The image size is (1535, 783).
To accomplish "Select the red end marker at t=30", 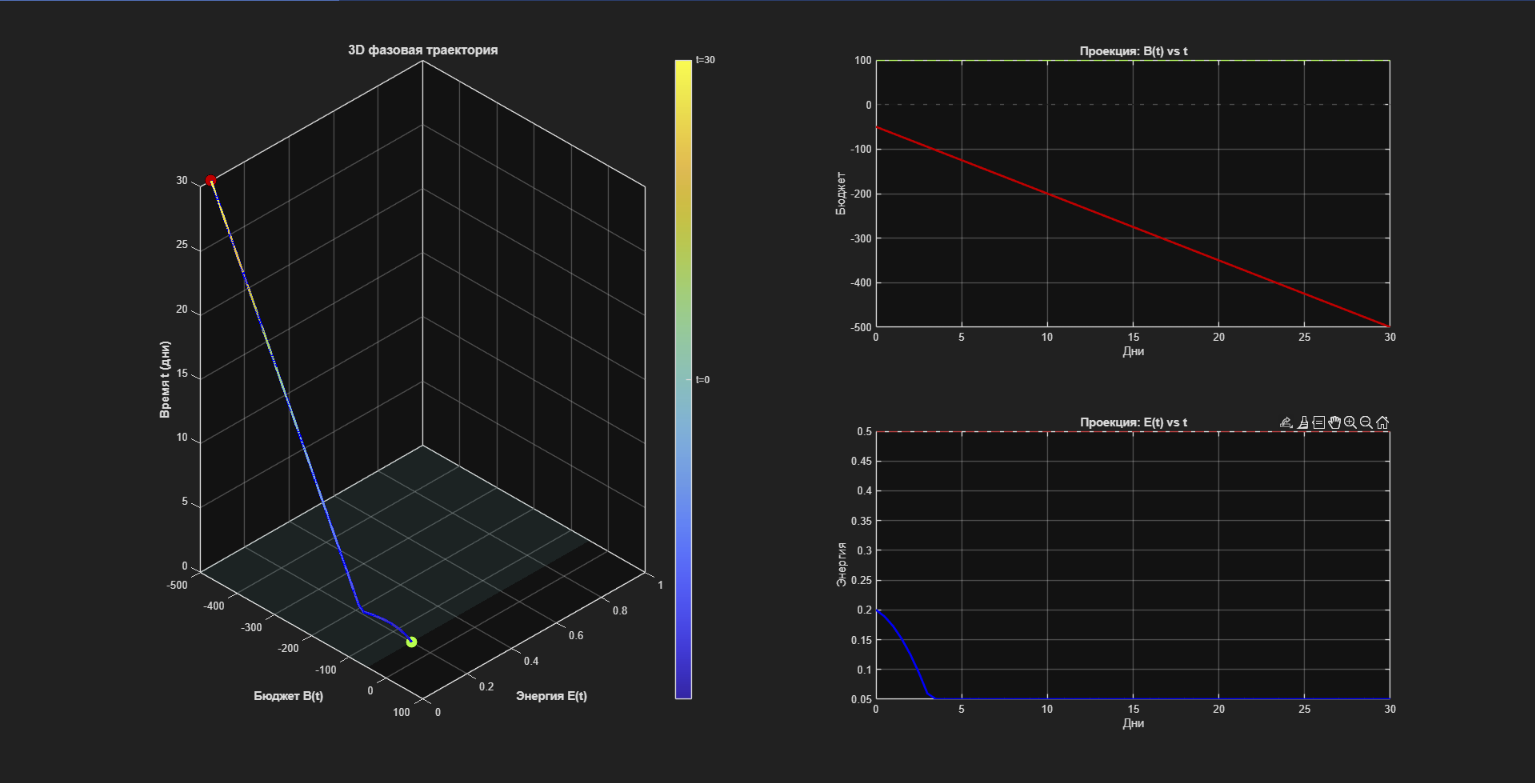I will tap(210, 181).
